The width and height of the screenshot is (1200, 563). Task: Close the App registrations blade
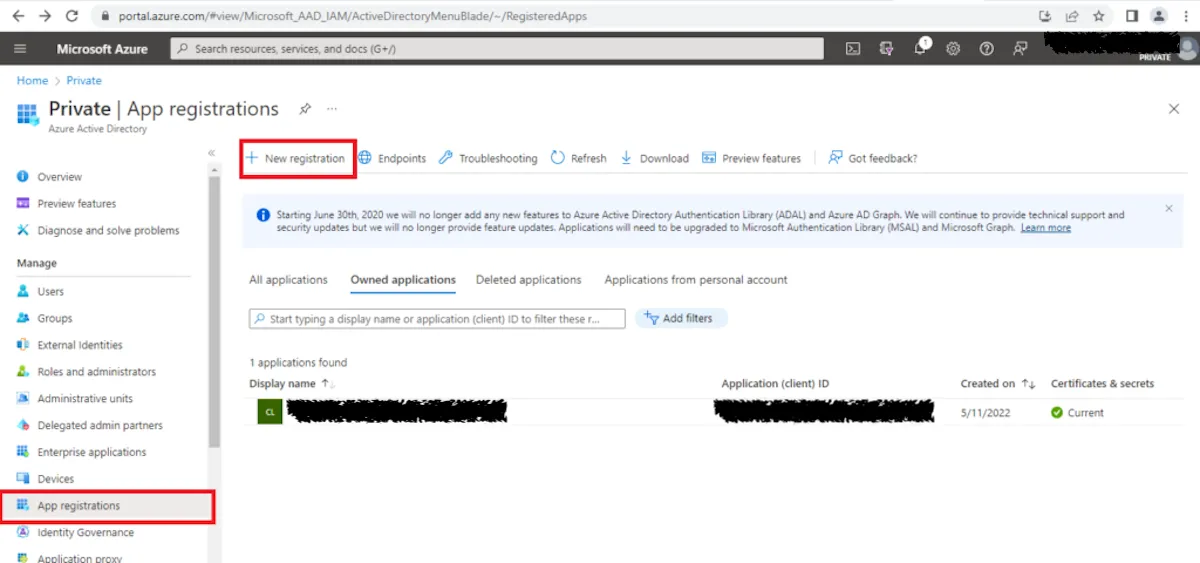(x=1174, y=109)
